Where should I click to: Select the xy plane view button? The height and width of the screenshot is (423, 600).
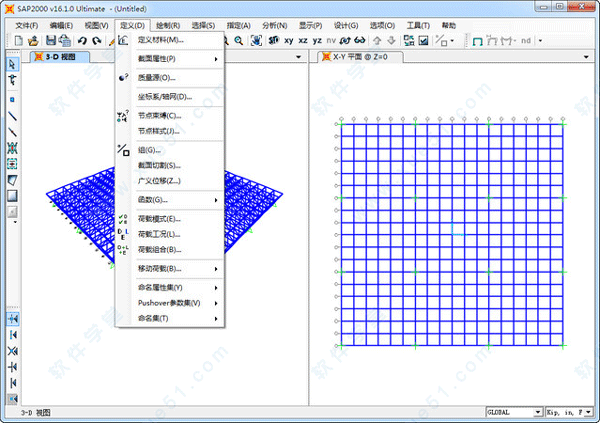[288, 40]
